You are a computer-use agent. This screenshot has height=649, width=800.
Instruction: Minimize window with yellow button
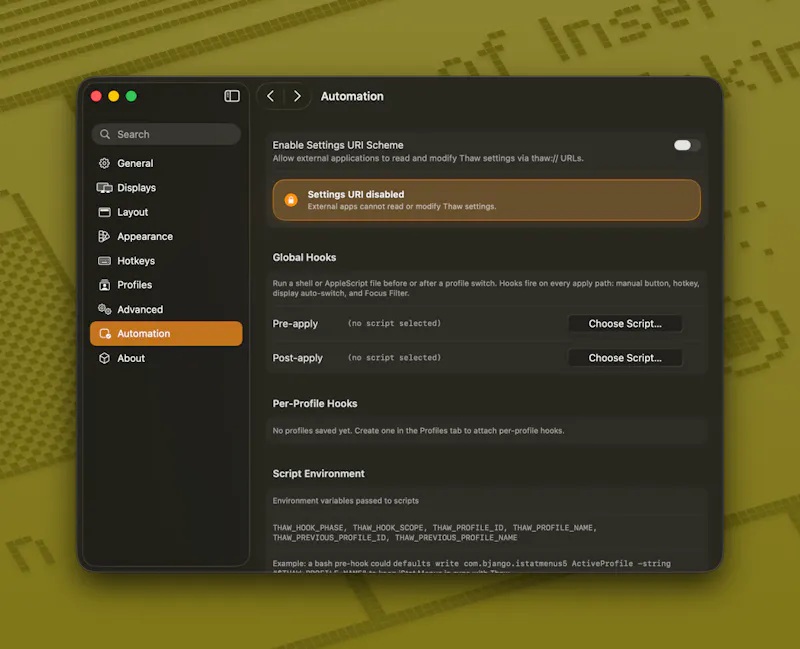click(x=114, y=96)
